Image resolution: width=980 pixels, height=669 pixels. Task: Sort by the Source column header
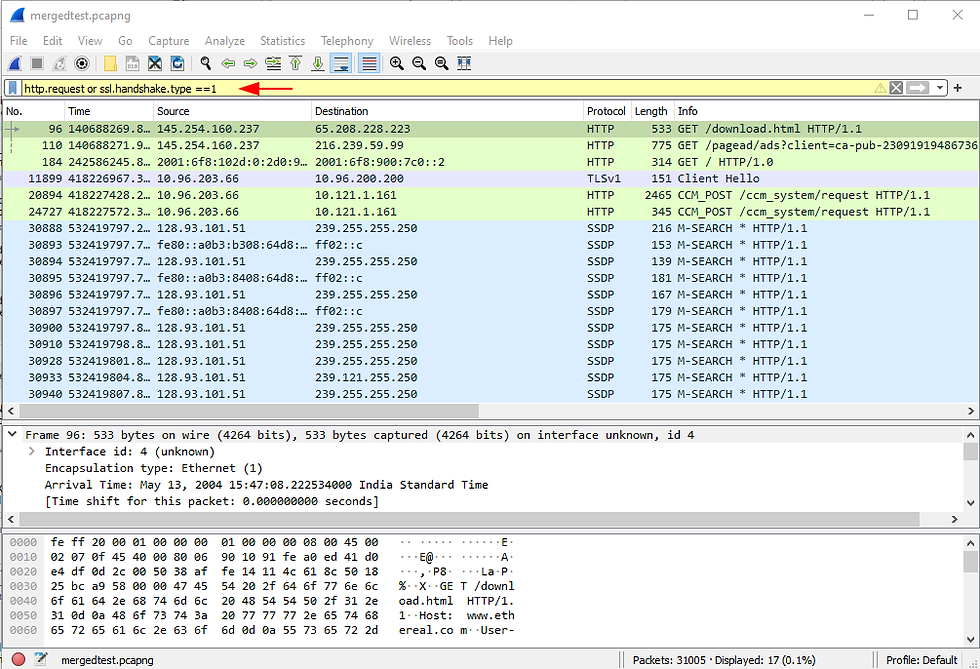pos(232,111)
